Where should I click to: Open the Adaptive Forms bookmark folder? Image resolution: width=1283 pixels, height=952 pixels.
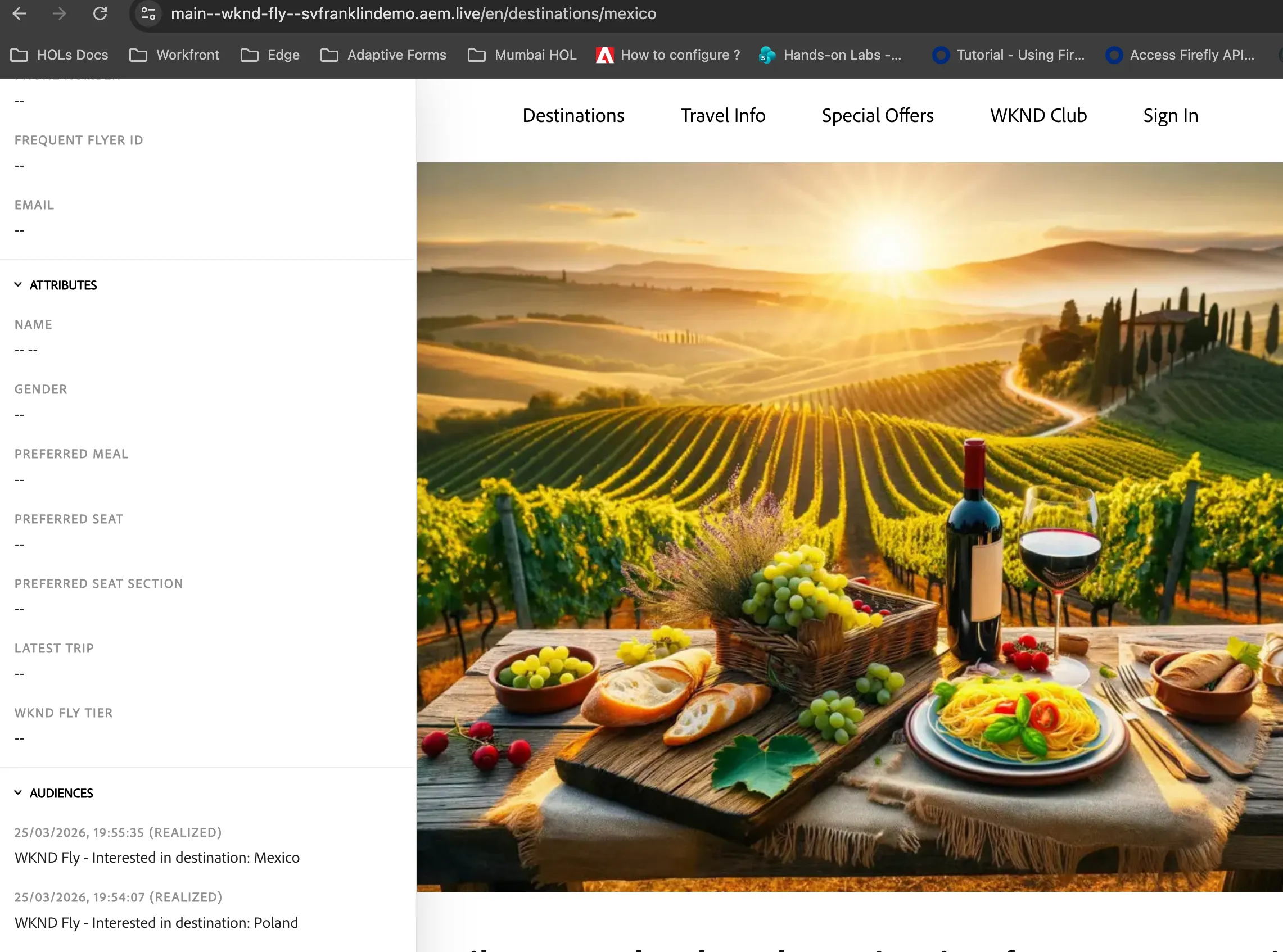[x=383, y=55]
